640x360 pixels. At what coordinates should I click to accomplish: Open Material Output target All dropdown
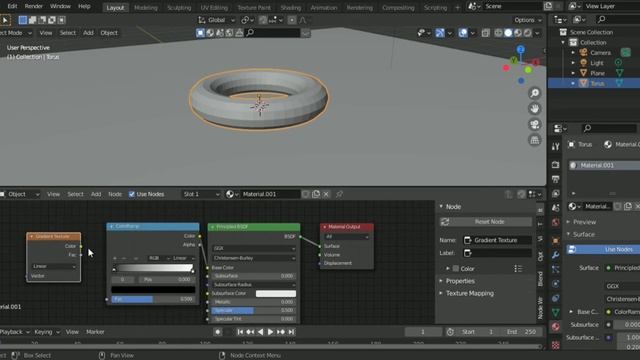[347, 237]
